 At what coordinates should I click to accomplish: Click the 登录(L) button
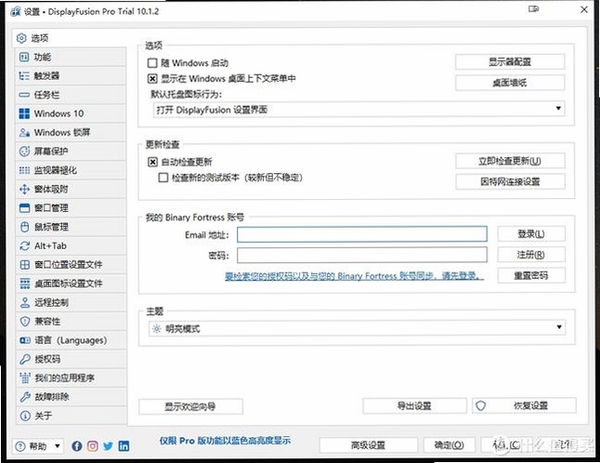(x=531, y=234)
